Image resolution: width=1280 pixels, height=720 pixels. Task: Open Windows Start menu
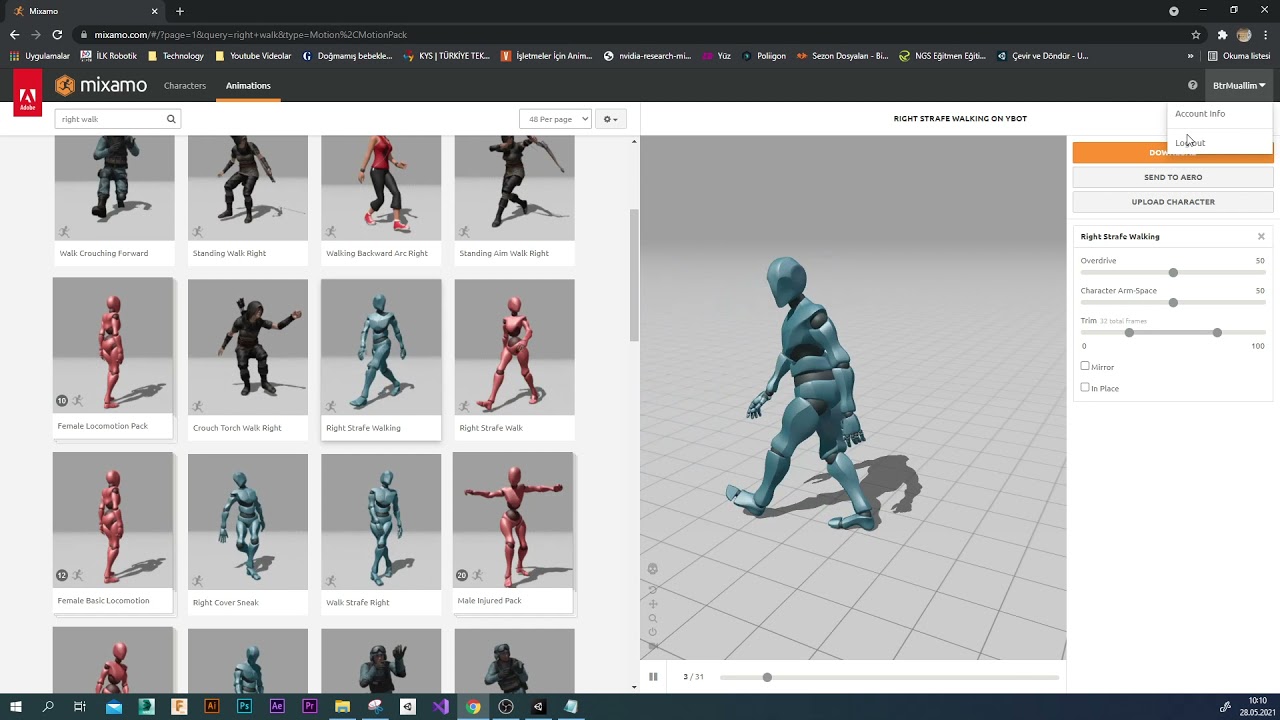click(16, 707)
